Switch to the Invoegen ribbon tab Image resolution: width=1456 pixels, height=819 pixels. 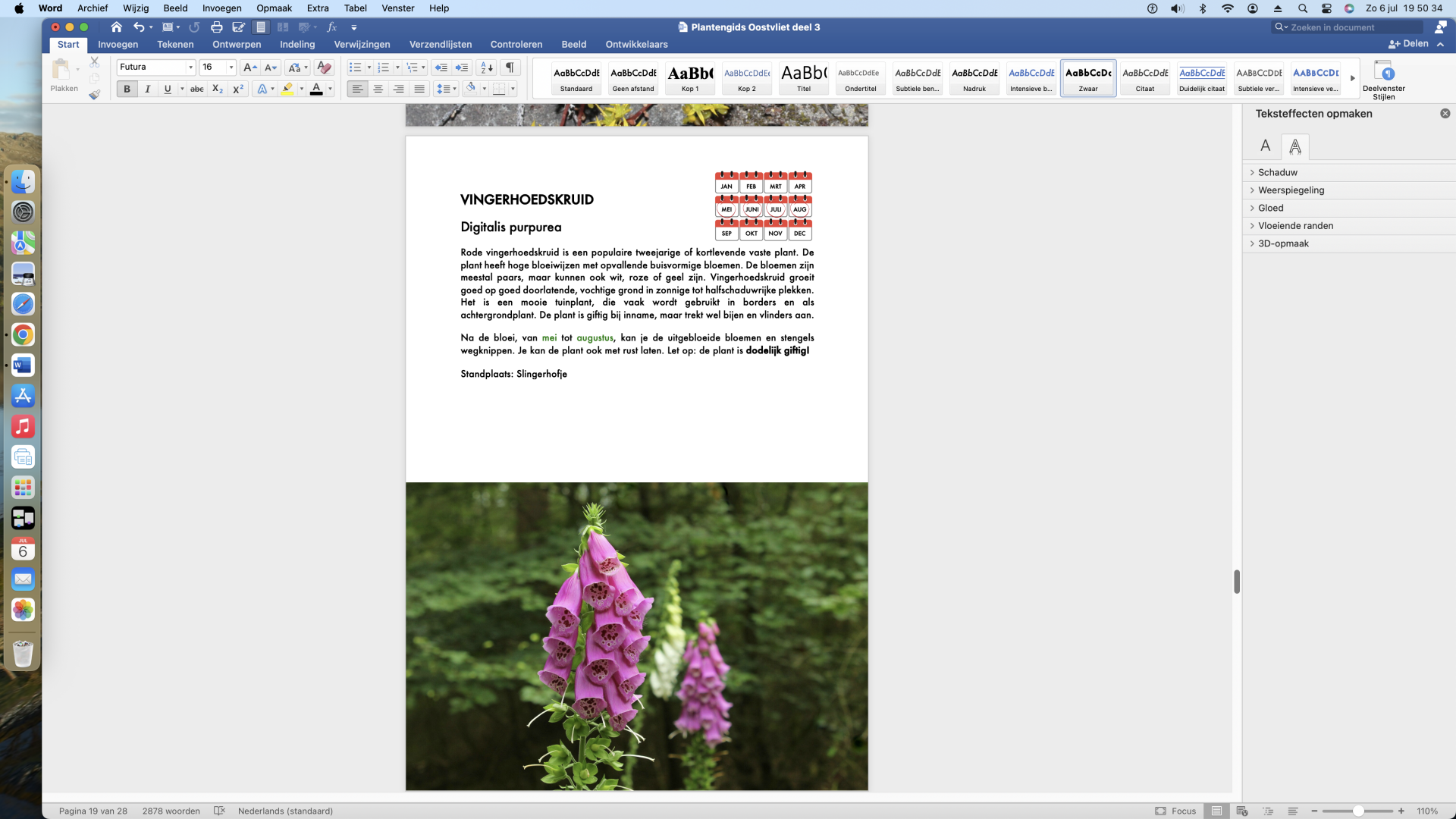(118, 44)
